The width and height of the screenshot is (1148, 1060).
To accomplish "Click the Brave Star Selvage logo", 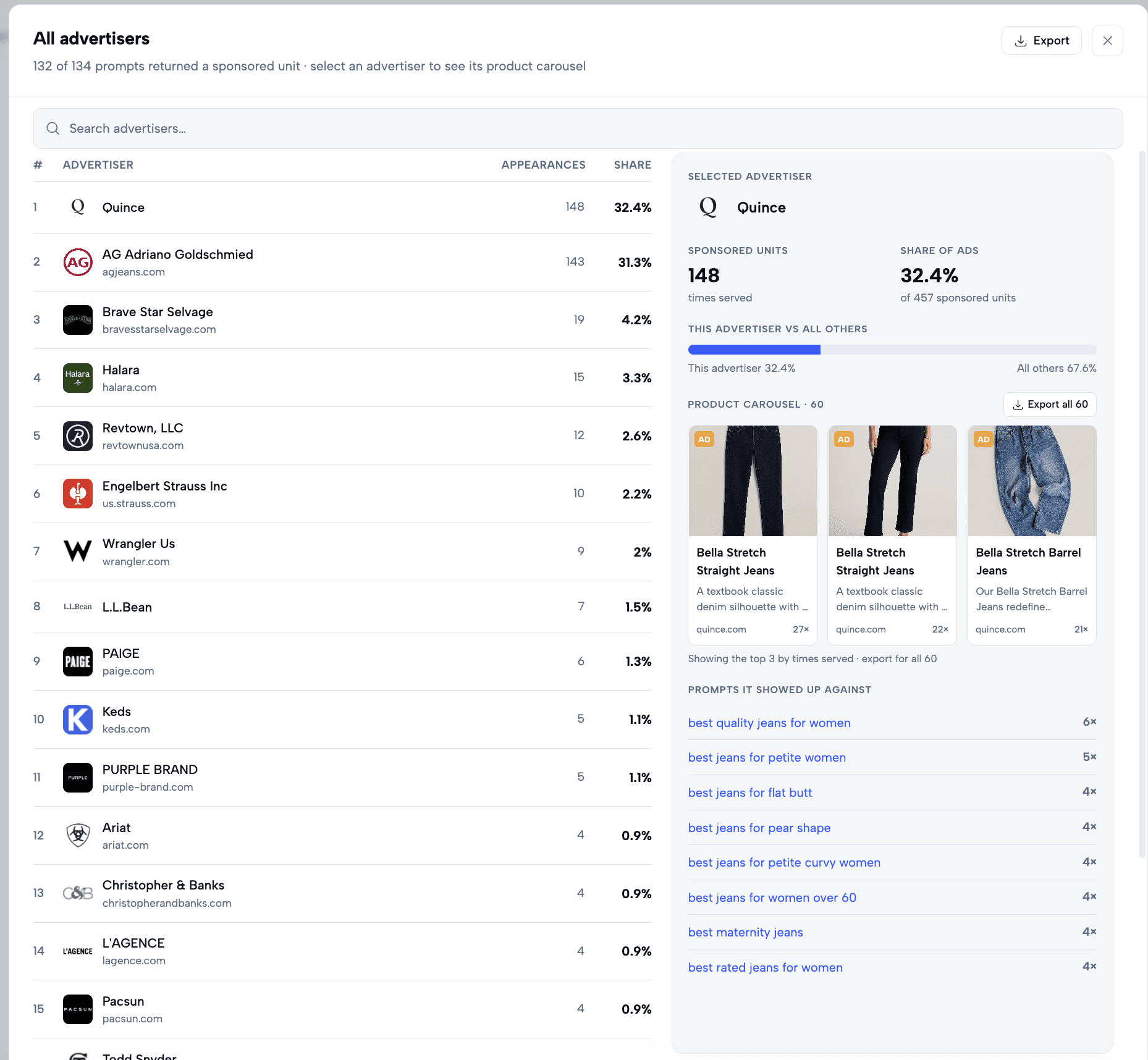I will 78,320.
